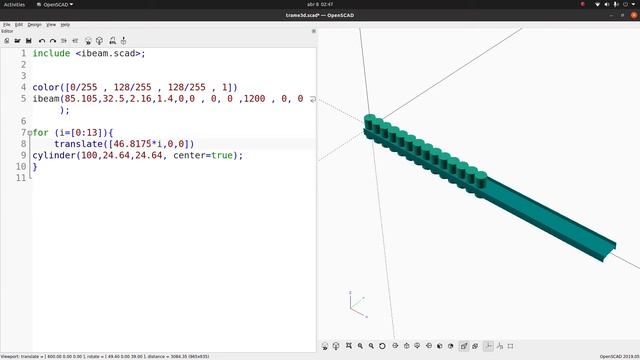The width and height of the screenshot is (640, 360).
Task: Toggle Orthogonal projection in viewer toolbar
Action: coord(475,346)
